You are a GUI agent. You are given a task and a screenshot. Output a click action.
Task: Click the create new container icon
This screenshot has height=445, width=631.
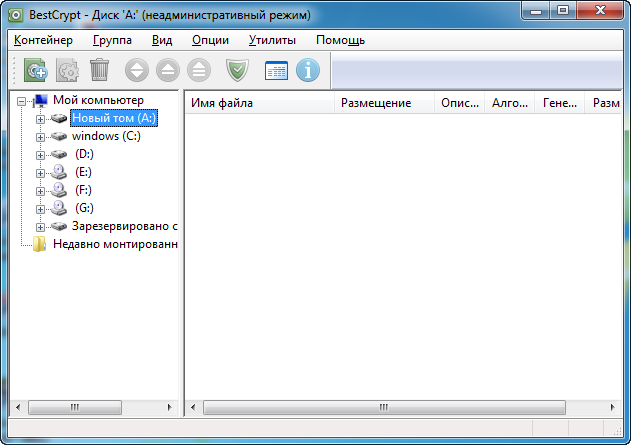tap(37, 70)
